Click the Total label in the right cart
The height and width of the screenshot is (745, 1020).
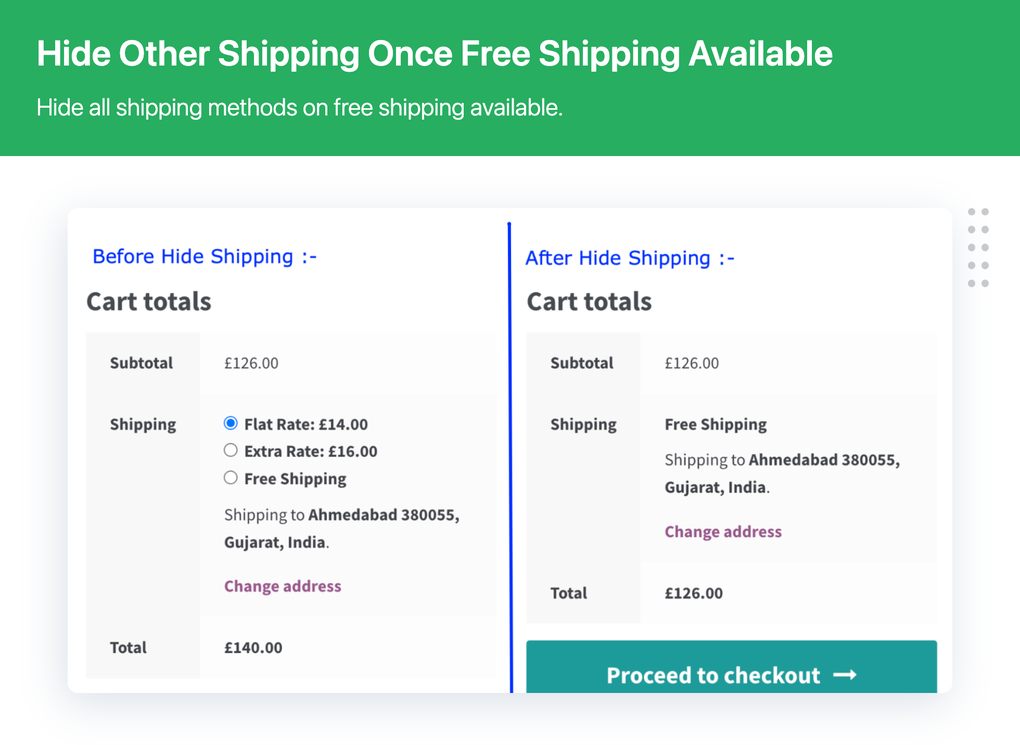pos(568,592)
